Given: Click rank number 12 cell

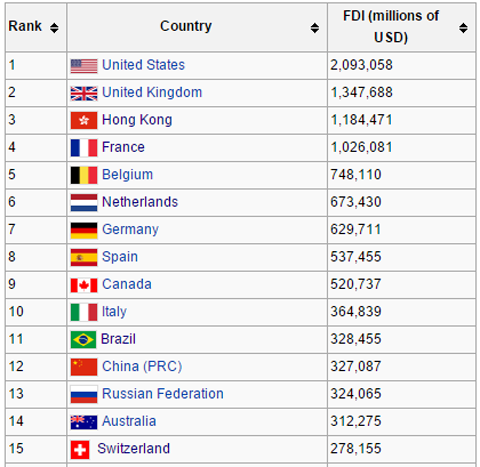Looking at the screenshot, I should tap(36, 367).
